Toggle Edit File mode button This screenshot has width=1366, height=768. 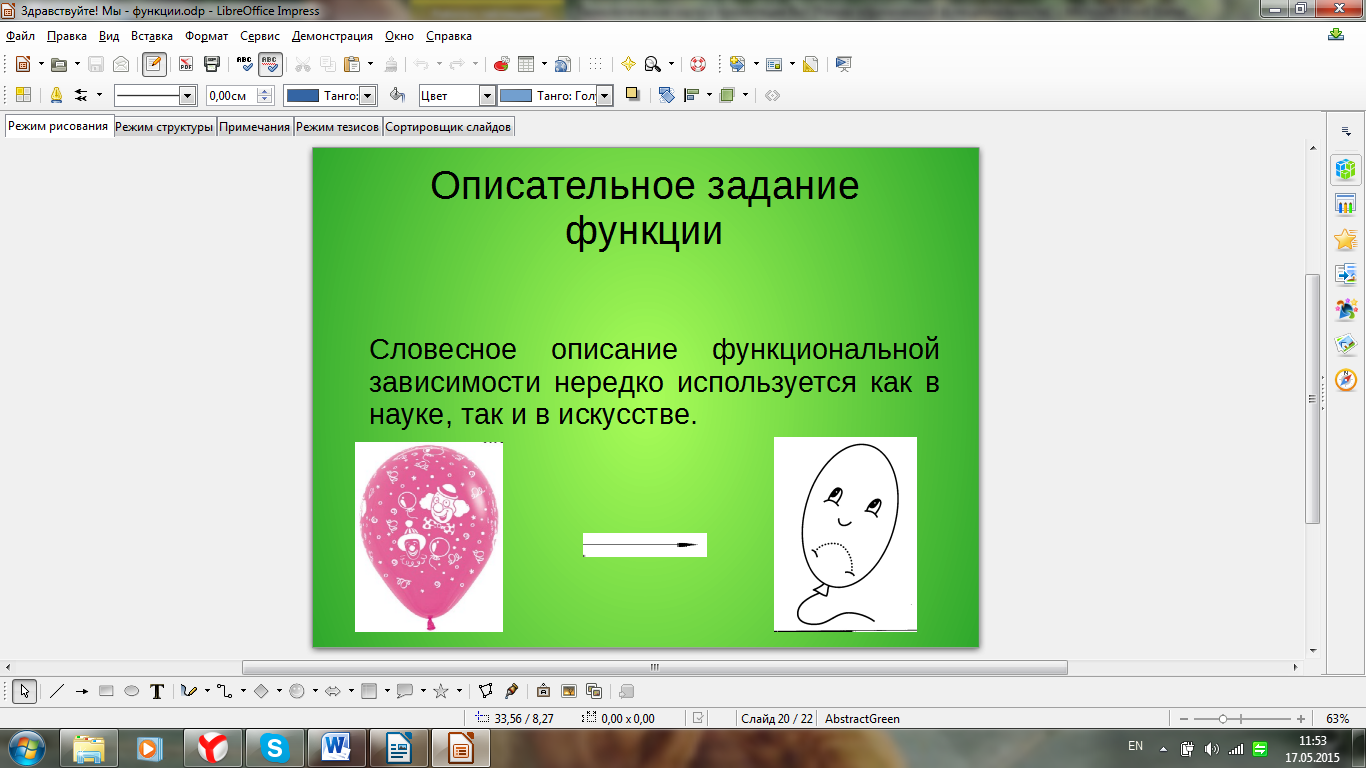tap(154, 64)
